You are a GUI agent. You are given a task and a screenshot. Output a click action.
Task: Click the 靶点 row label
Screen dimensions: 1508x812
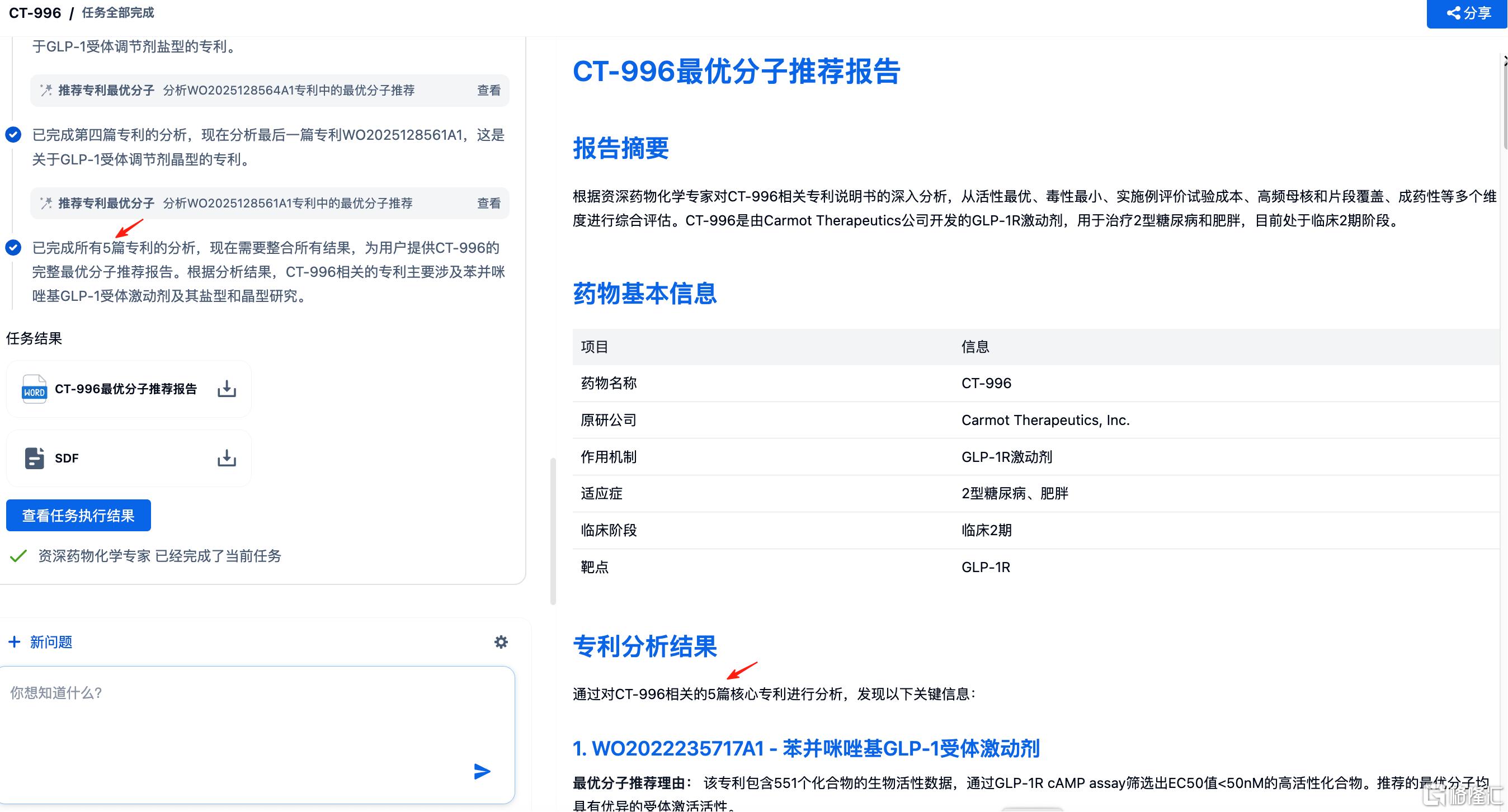click(594, 567)
